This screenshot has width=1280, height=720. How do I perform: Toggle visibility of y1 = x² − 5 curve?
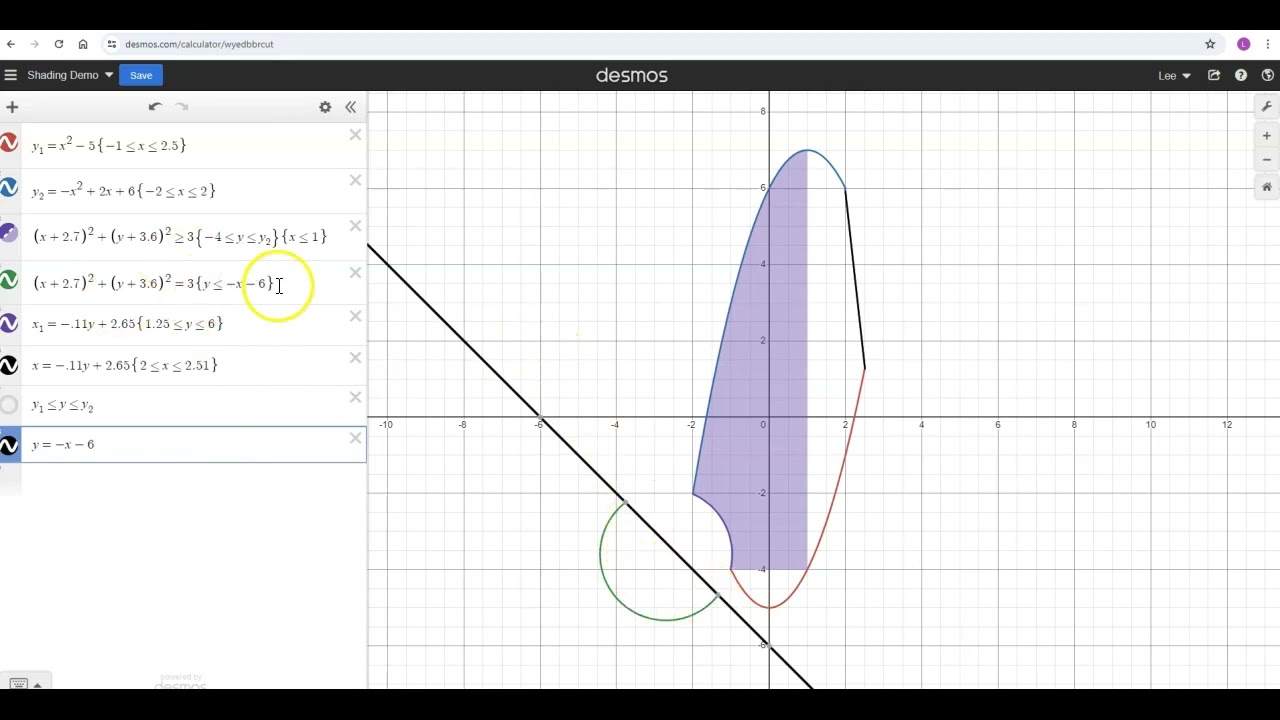(9, 144)
